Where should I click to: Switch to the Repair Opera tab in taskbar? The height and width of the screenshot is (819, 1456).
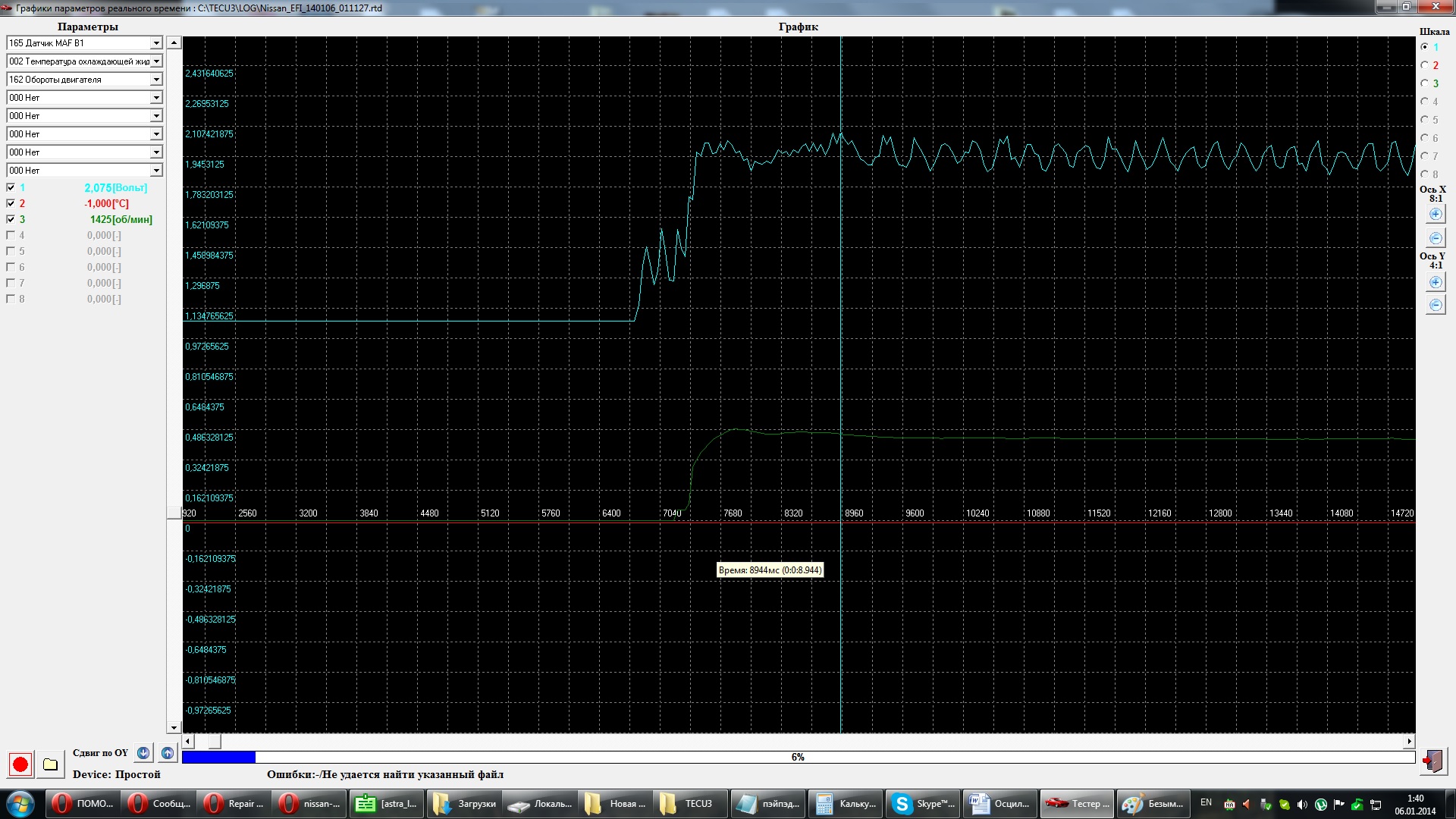tap(234, 804)
